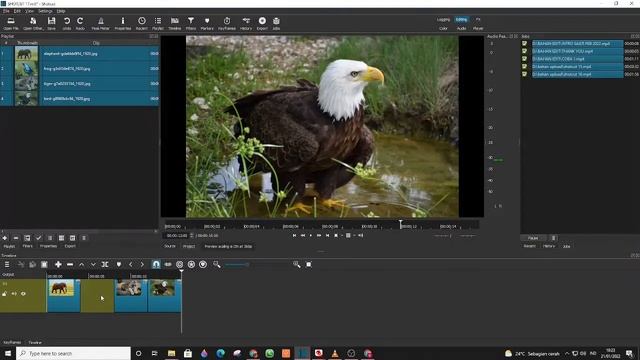The image size is (640, 360).
Task: Open the Markers panel from the toolbar
Action: point(207,23)
